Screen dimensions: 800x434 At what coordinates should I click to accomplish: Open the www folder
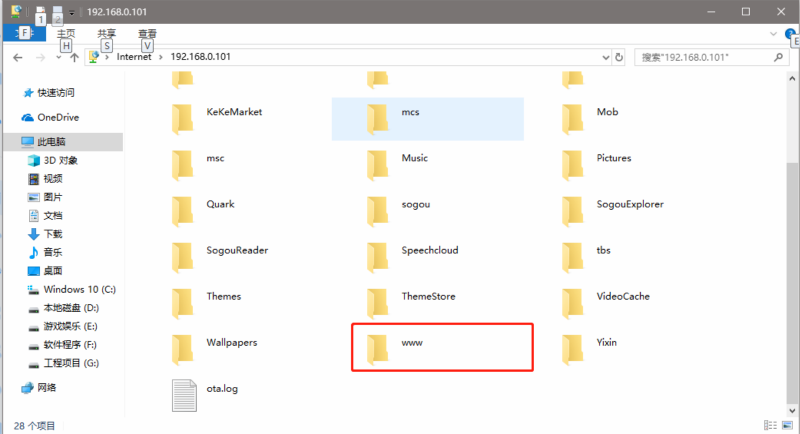tap(412, 343)
